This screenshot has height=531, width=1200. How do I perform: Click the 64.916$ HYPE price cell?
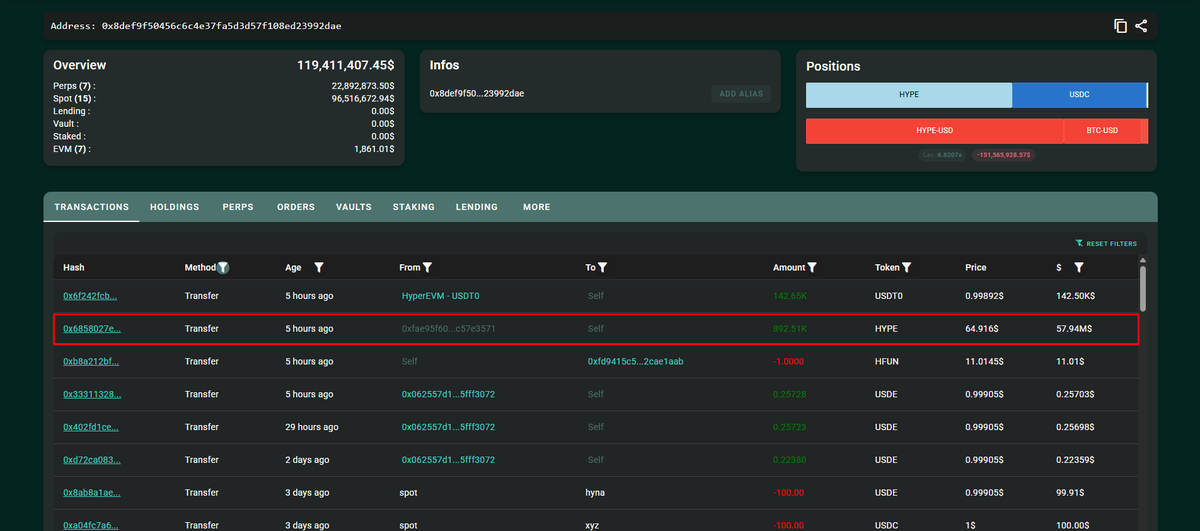981,329
